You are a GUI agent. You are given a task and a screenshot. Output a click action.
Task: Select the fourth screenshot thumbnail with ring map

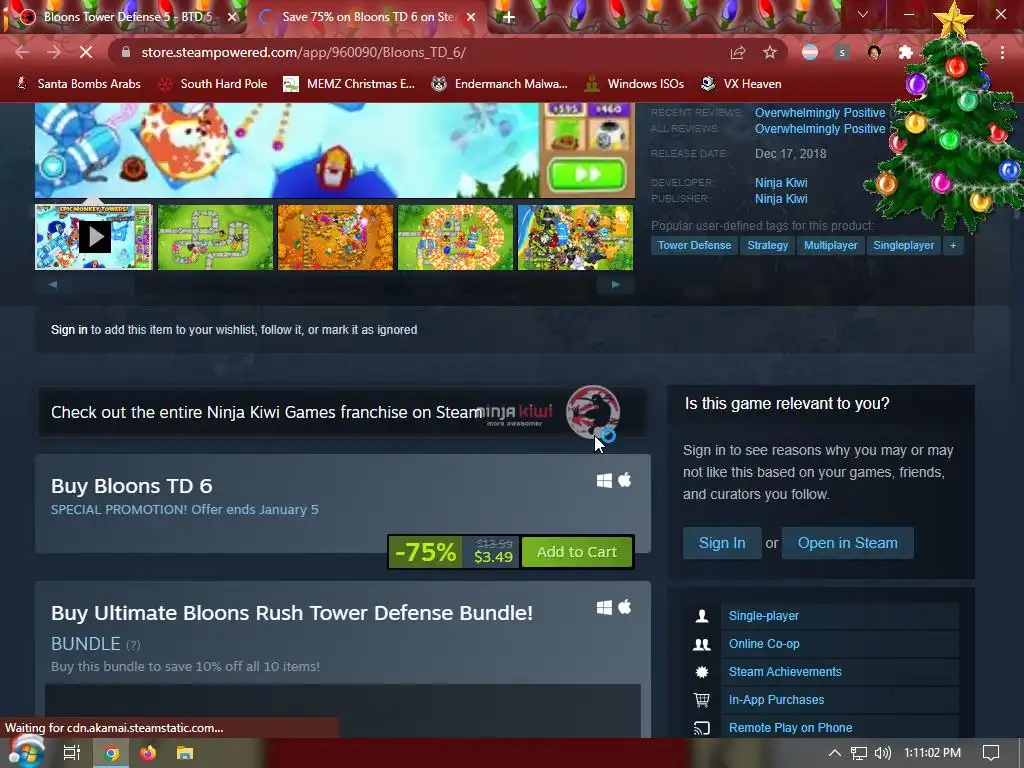point(455,237)
